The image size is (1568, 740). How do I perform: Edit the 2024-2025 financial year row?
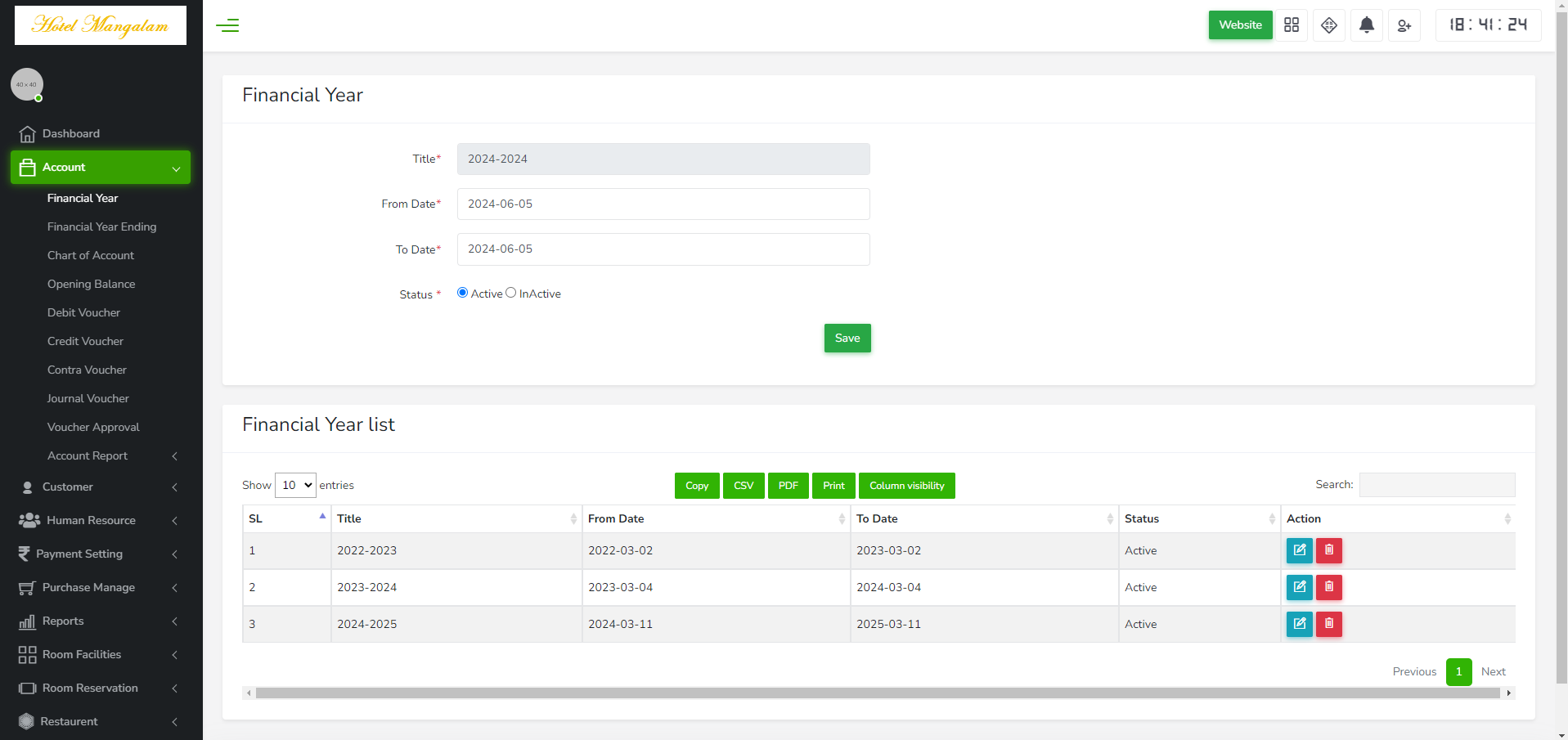pyautogui.click(x=1300, y=624)
